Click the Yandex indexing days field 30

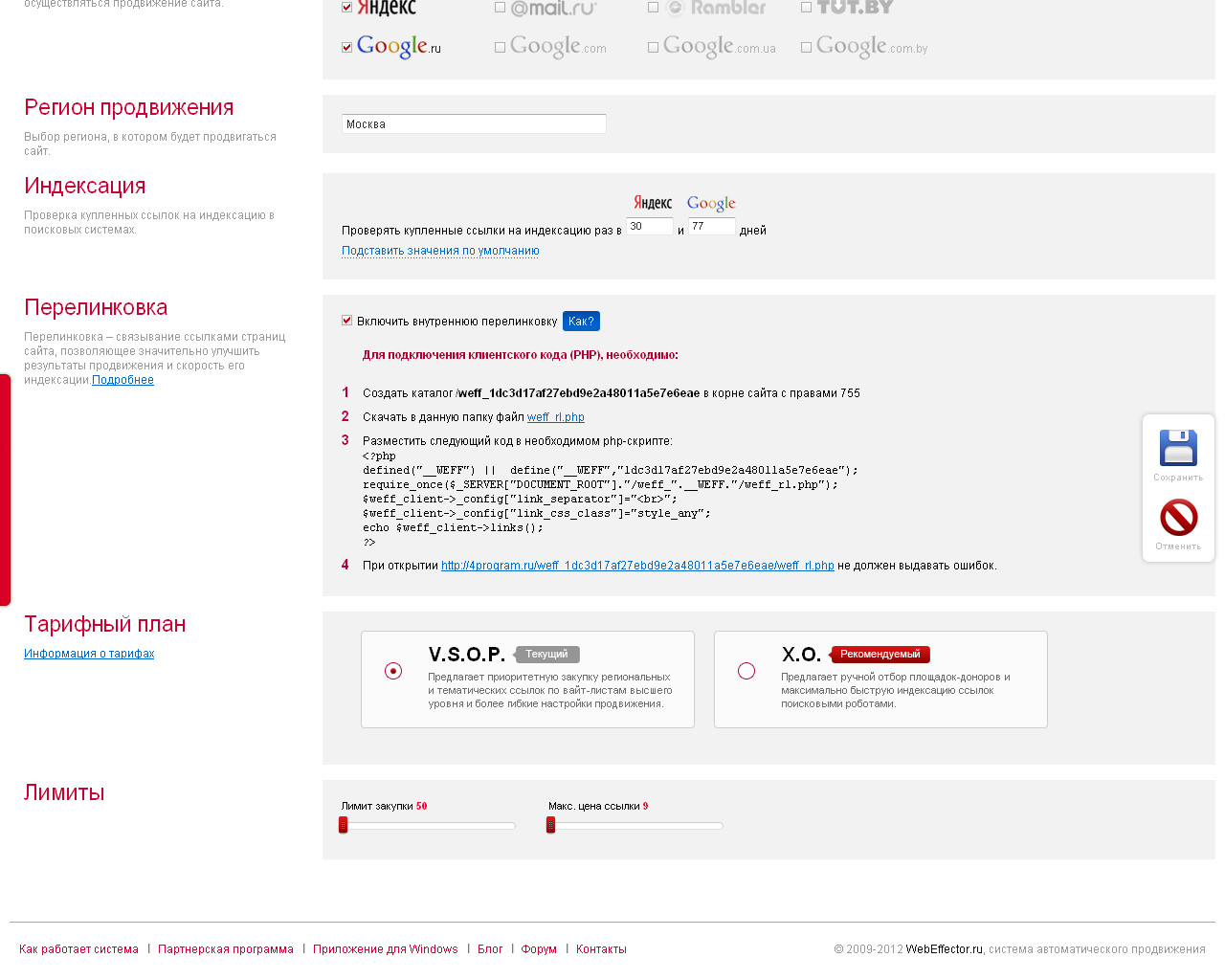pos(650,227)
